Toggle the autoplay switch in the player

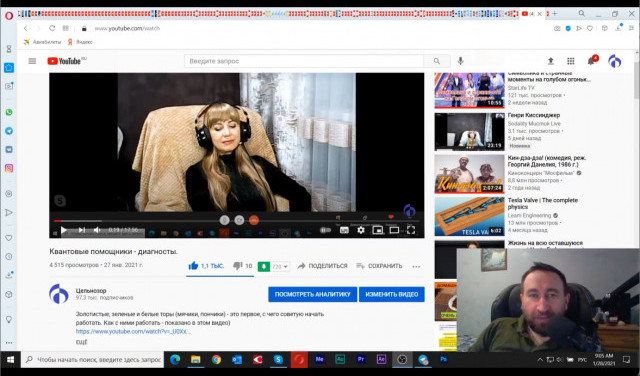tap(325, 230)
